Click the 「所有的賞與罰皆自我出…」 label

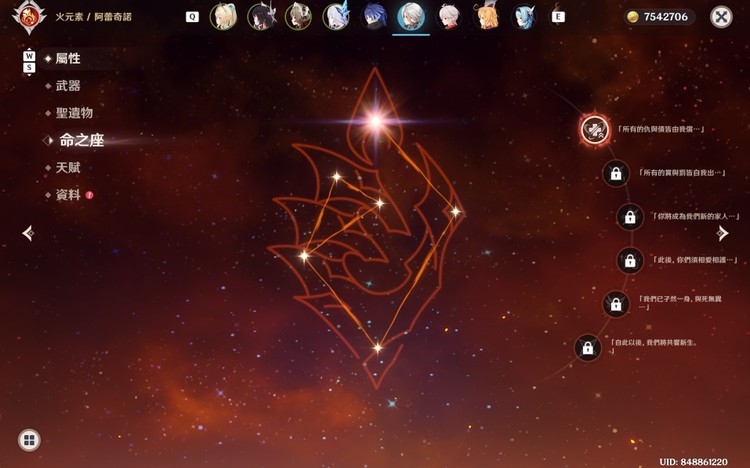tap(683, 173)
